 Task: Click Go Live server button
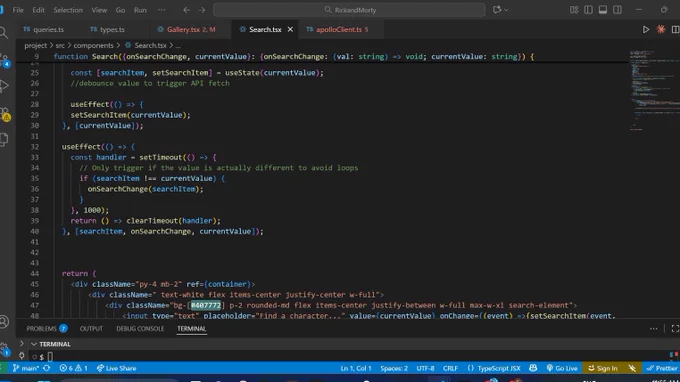pos(562,368)
